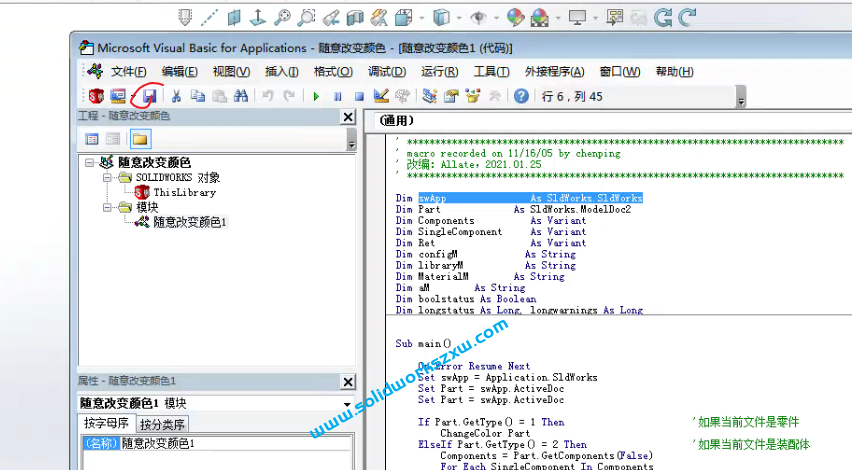Expand the standard toolbar options arrow
Image resolution: width=852 pixels, height=470 pixels.
tap(741, 97)
